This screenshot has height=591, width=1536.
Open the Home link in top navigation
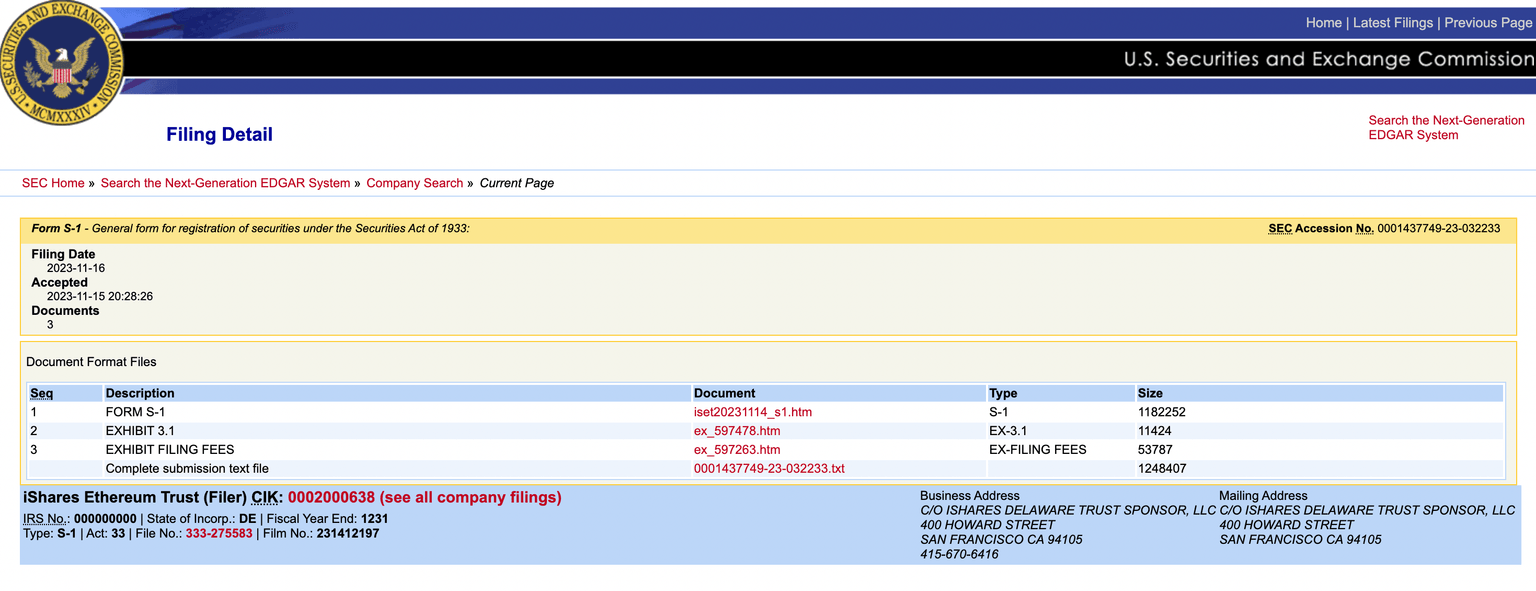(1323, 22)
